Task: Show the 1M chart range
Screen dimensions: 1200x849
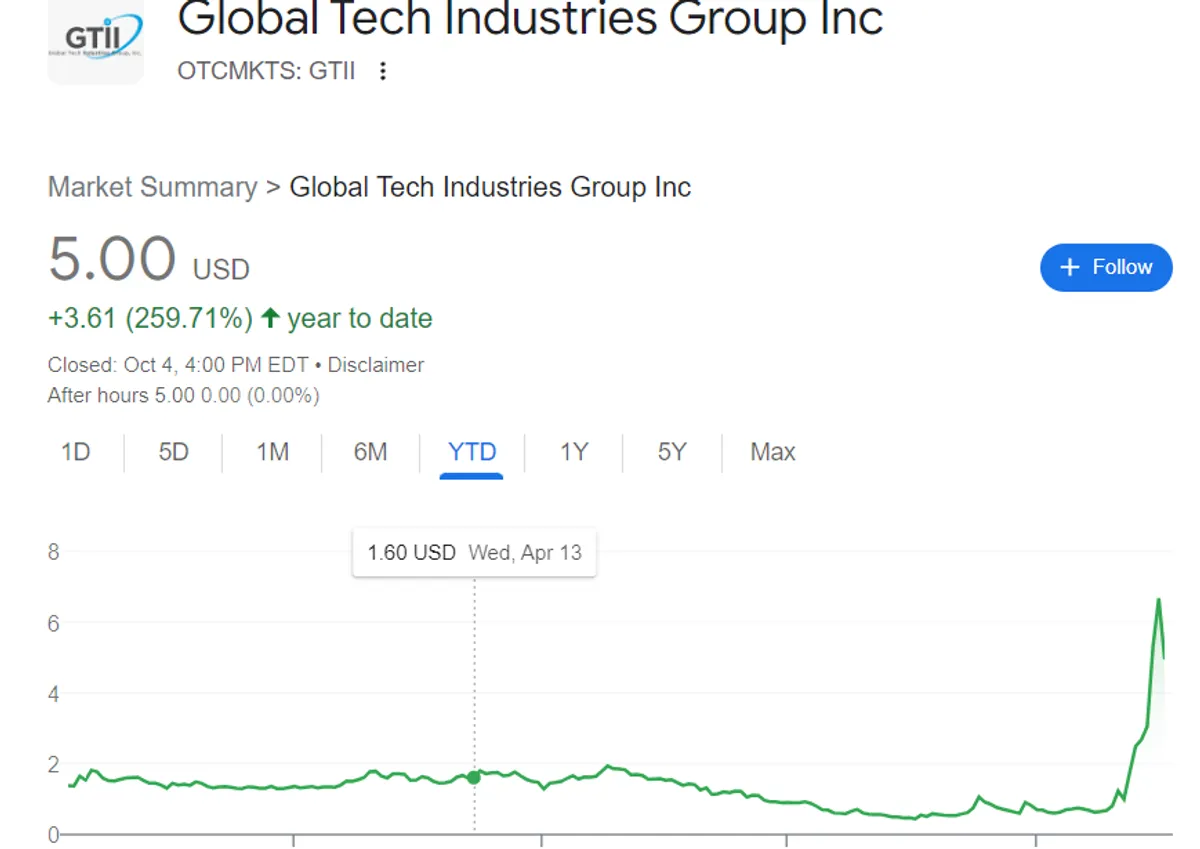Action: tap(272, 452)
